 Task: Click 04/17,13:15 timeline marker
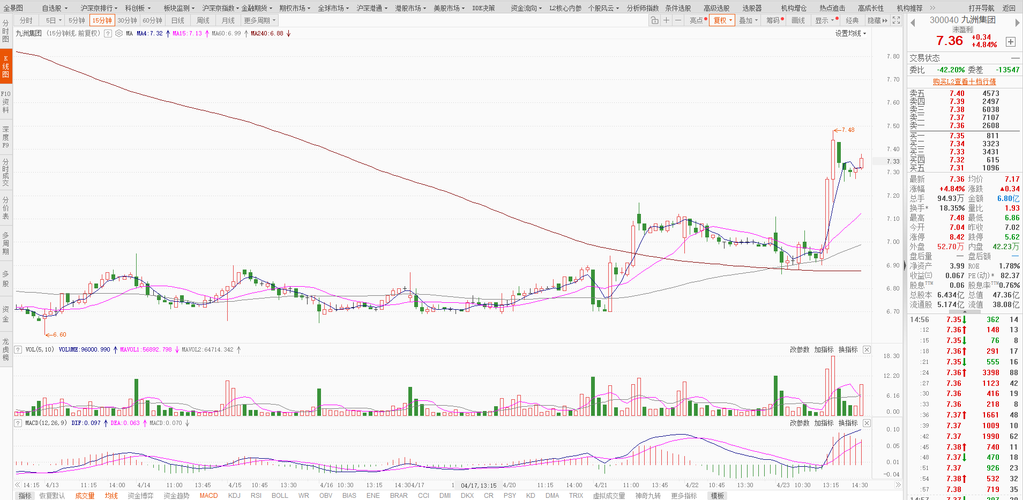(x=478, y=485)
